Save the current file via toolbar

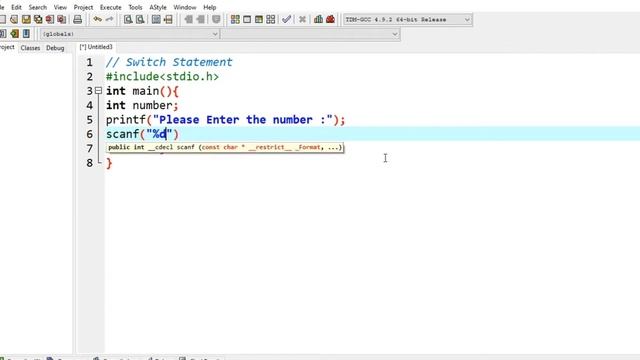coord(26,19)
